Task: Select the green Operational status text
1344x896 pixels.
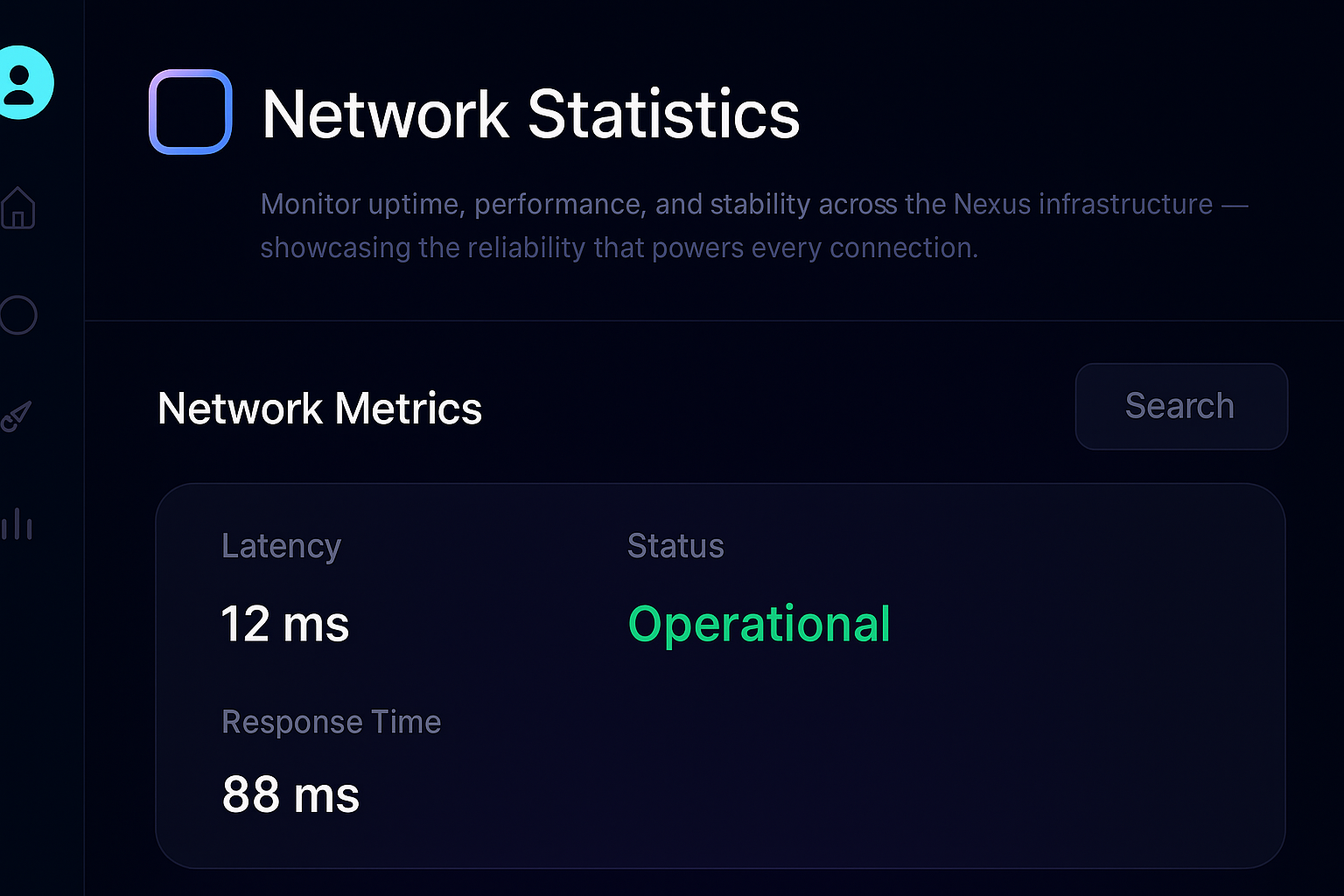Action: [x=759, y=623]
